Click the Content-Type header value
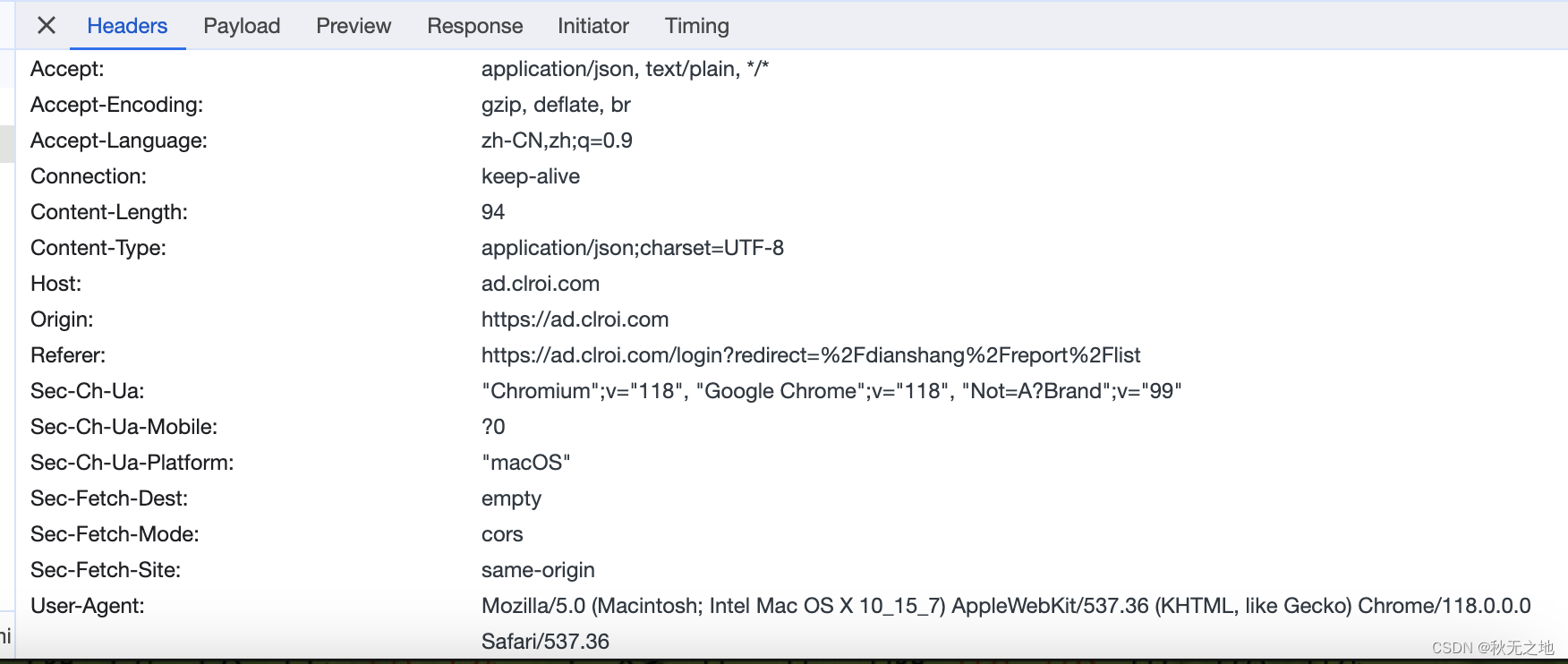 coord(632,248)
